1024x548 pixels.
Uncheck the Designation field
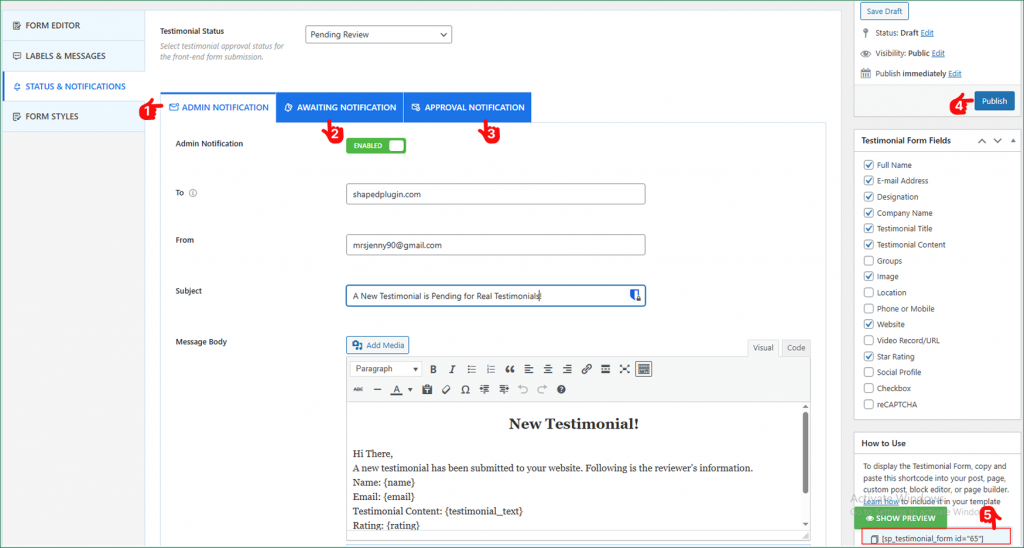click(869, 197)
